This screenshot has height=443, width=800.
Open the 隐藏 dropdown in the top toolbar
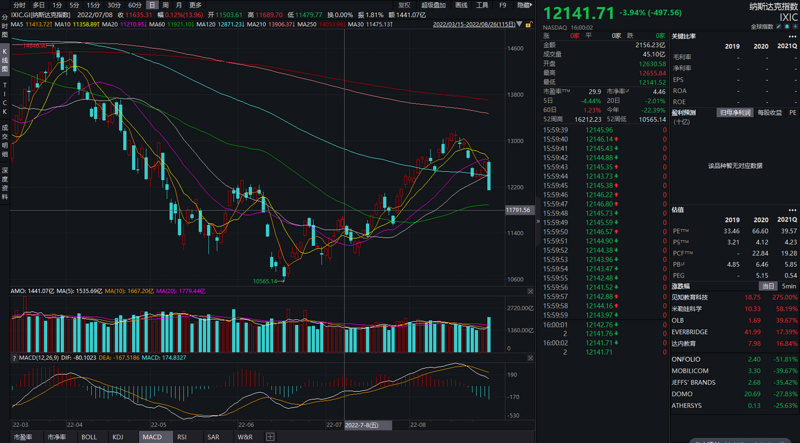point(523,5)
